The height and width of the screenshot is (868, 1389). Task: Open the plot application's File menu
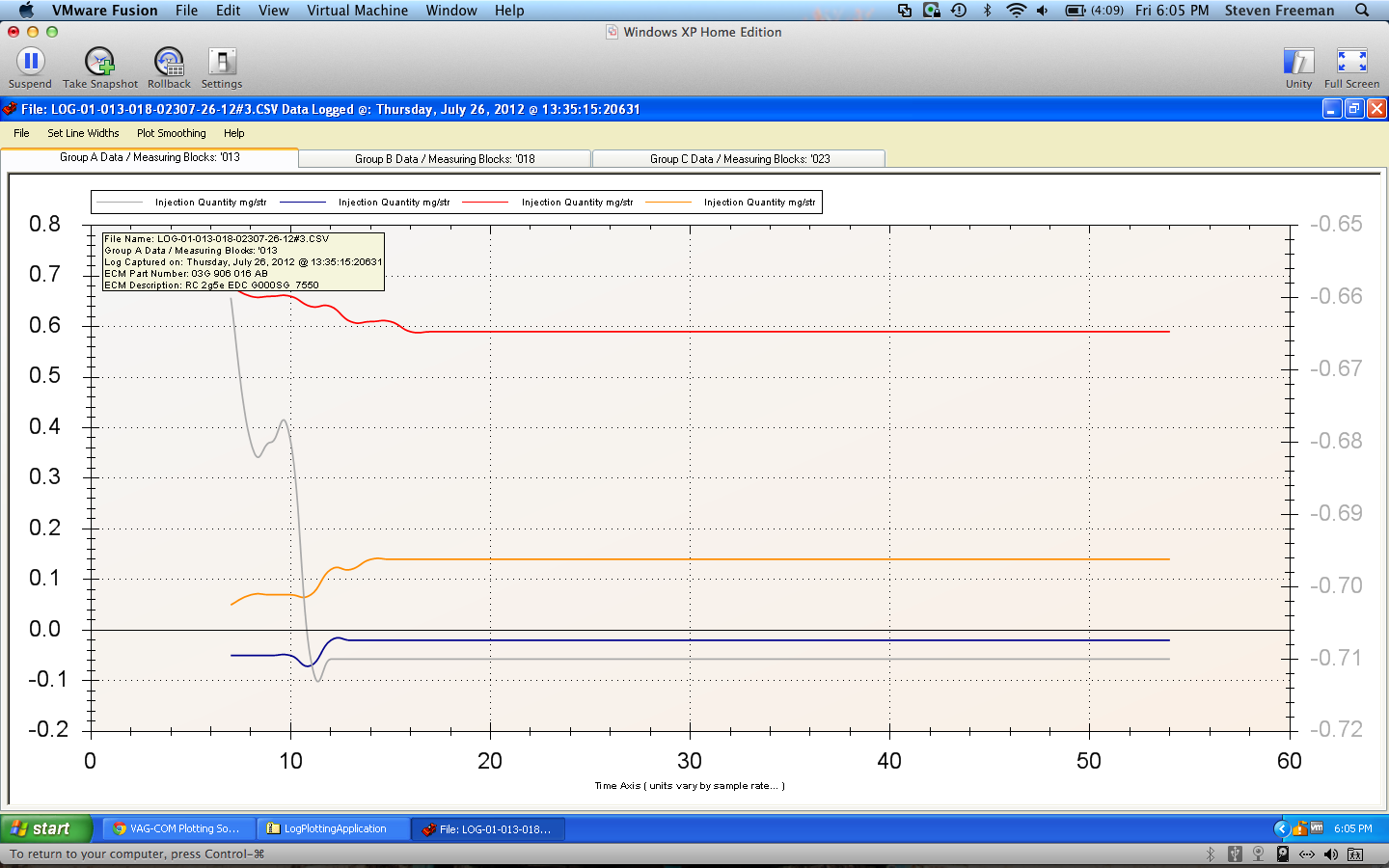pos(21,133)
